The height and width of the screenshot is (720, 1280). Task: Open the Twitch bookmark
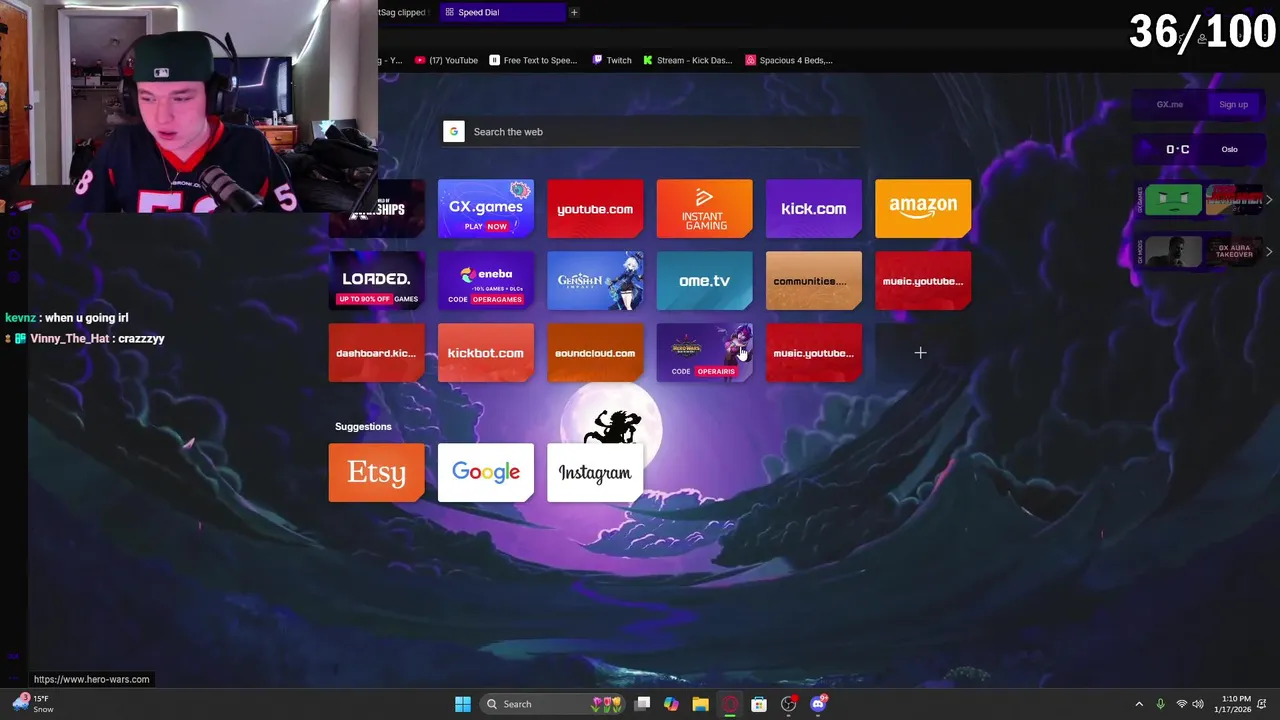pos(612,60)
